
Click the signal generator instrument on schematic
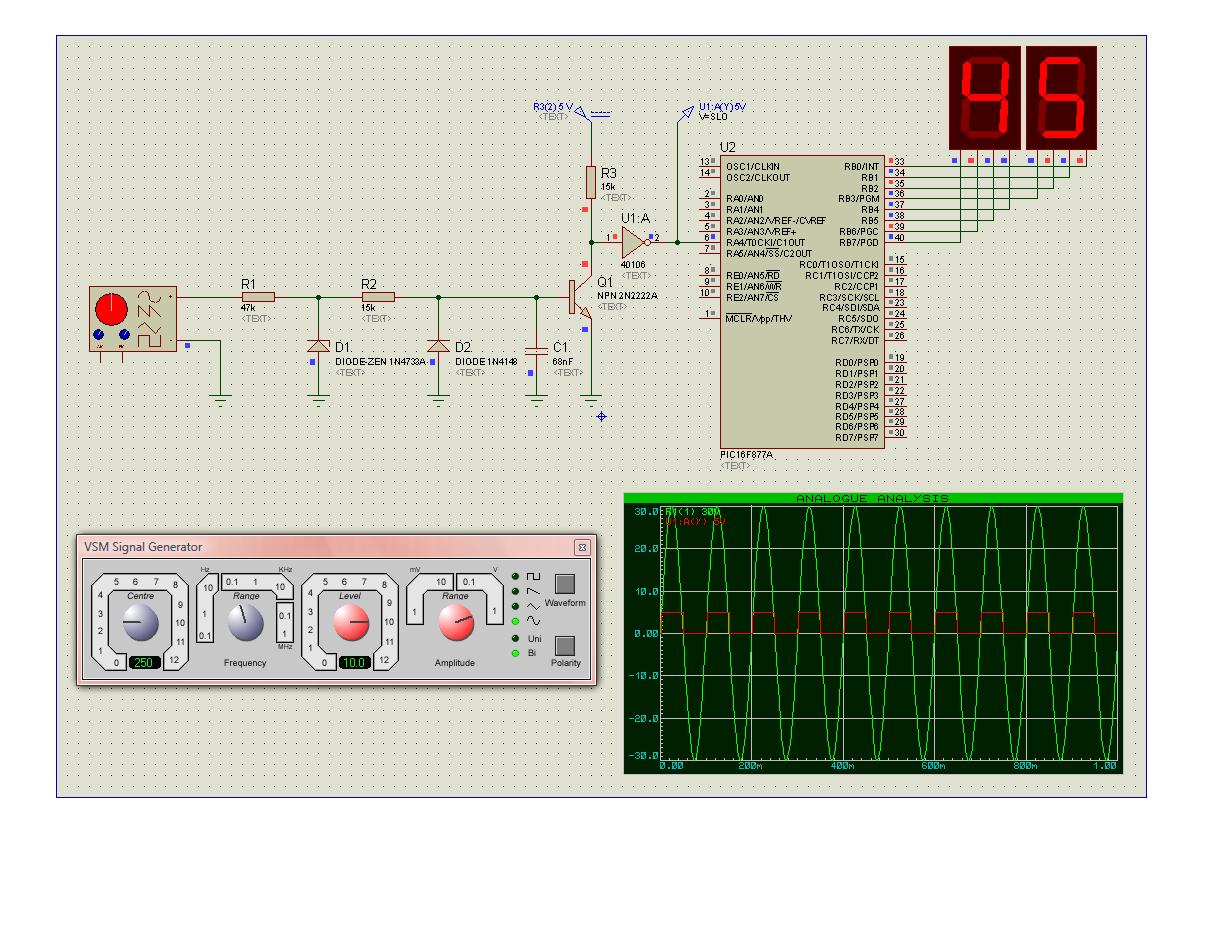[131, 319]
